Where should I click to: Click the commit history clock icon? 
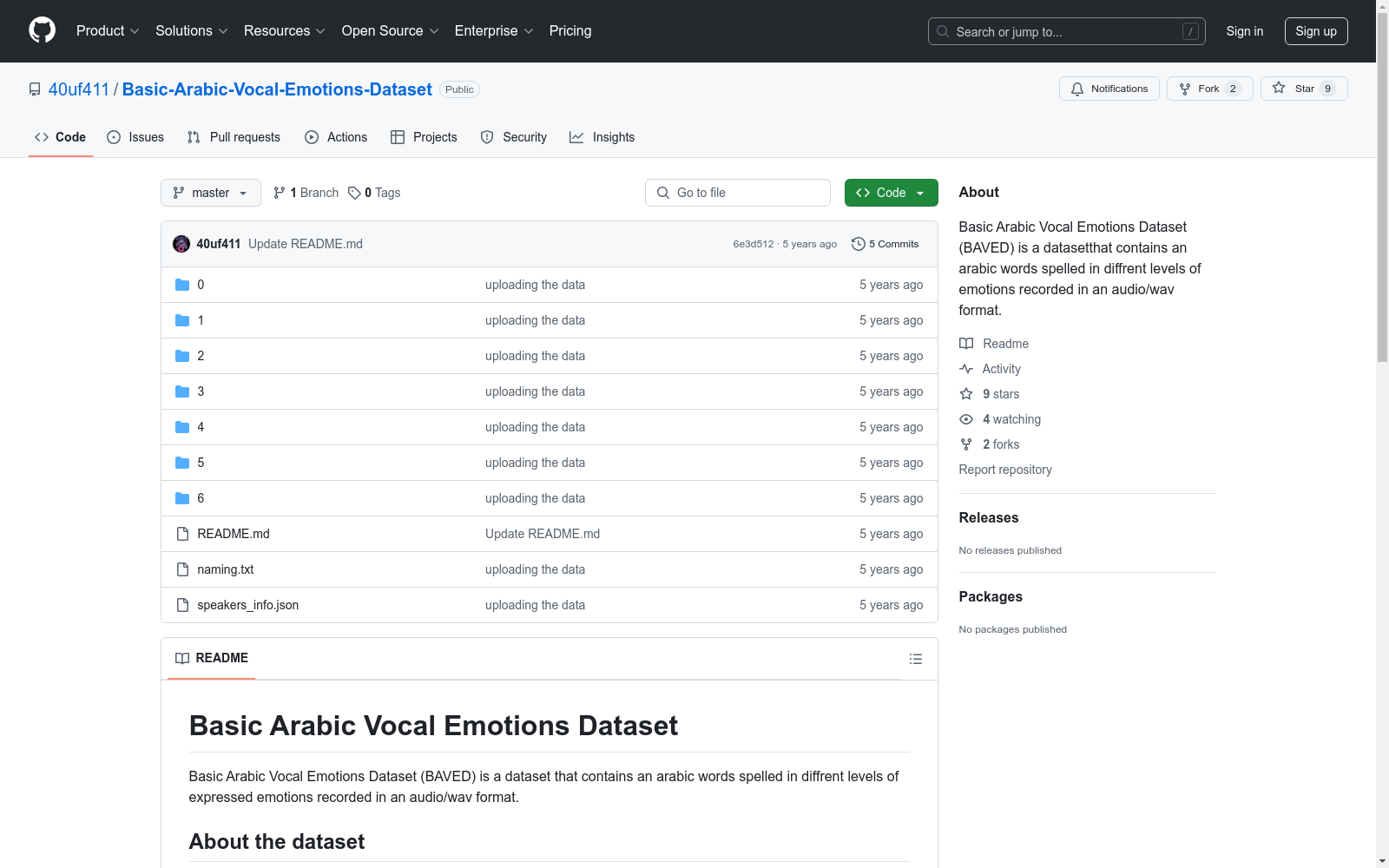(859, 244)
